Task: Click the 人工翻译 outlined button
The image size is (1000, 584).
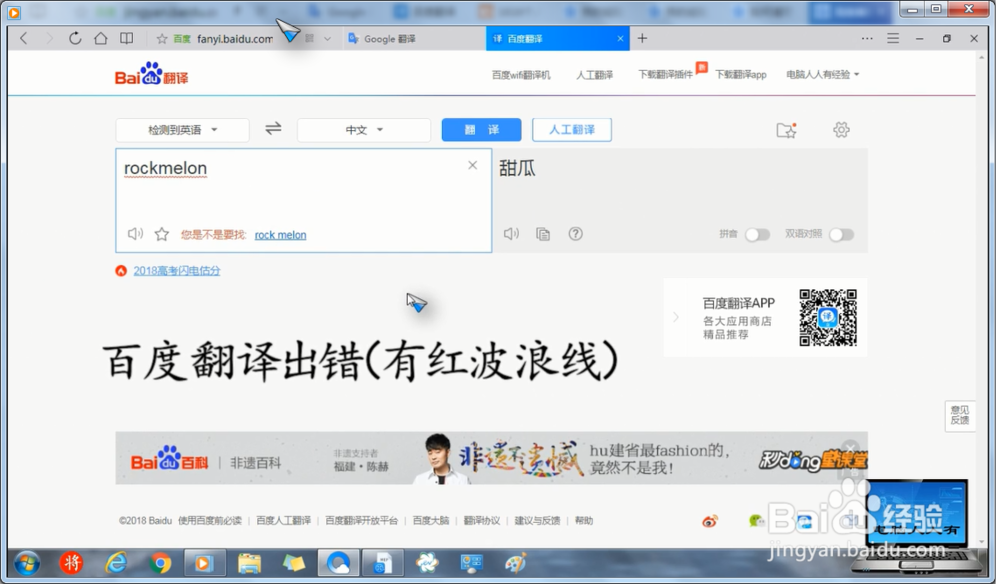Action: [571, 130]
